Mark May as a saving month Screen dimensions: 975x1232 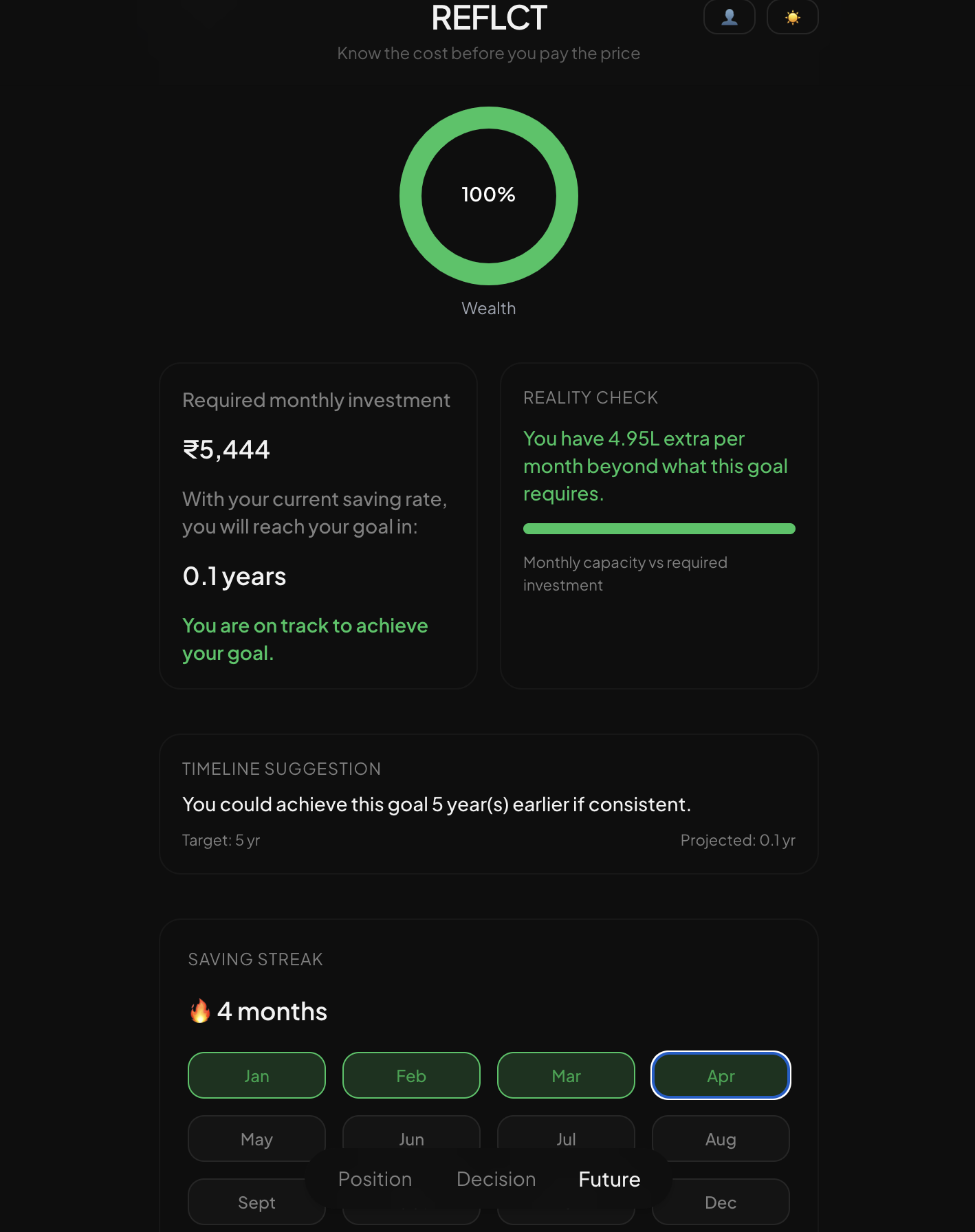[256, 1138]
